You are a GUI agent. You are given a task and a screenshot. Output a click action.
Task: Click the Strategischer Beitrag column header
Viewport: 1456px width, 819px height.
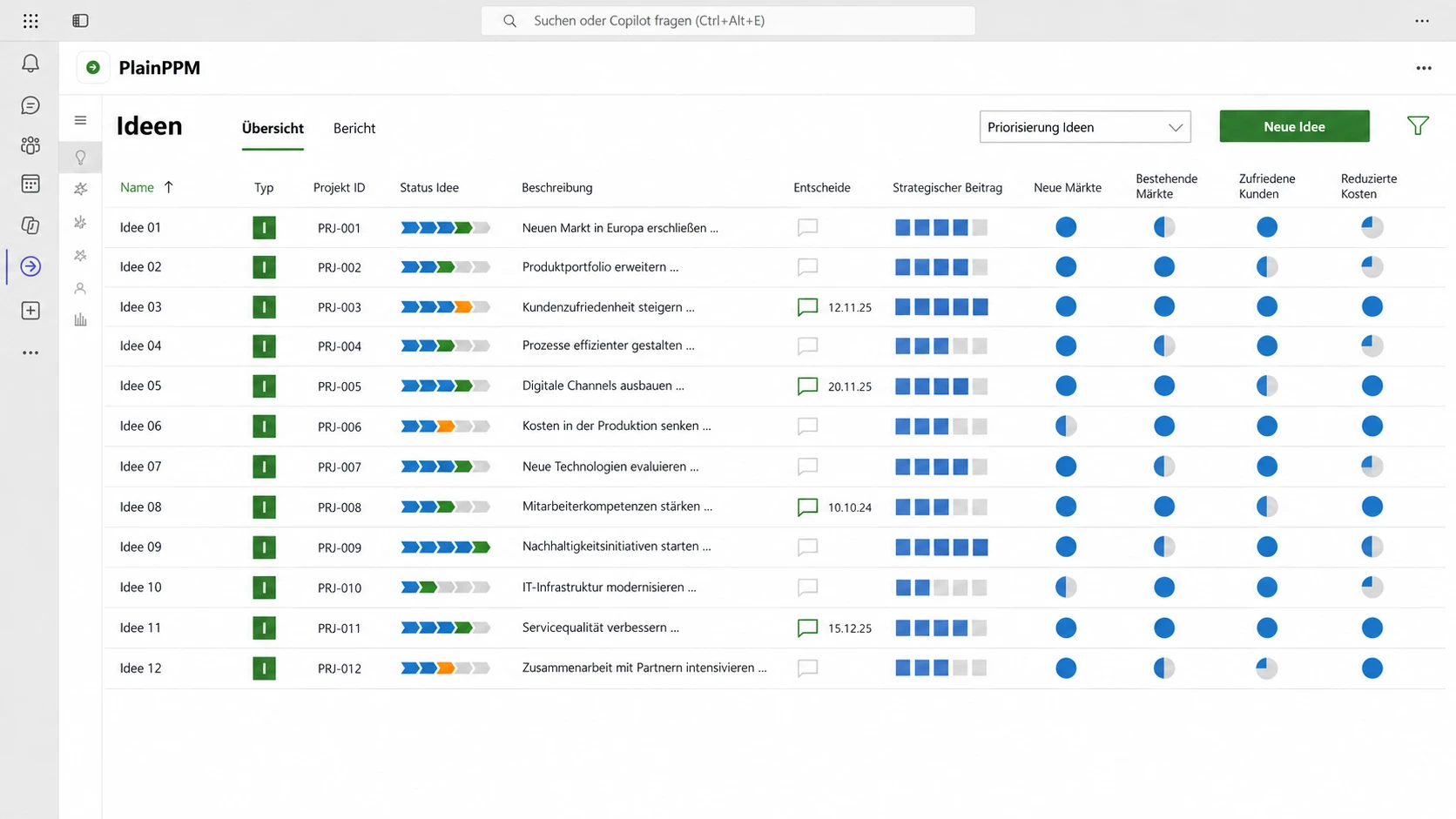click(x=947, y=187)
